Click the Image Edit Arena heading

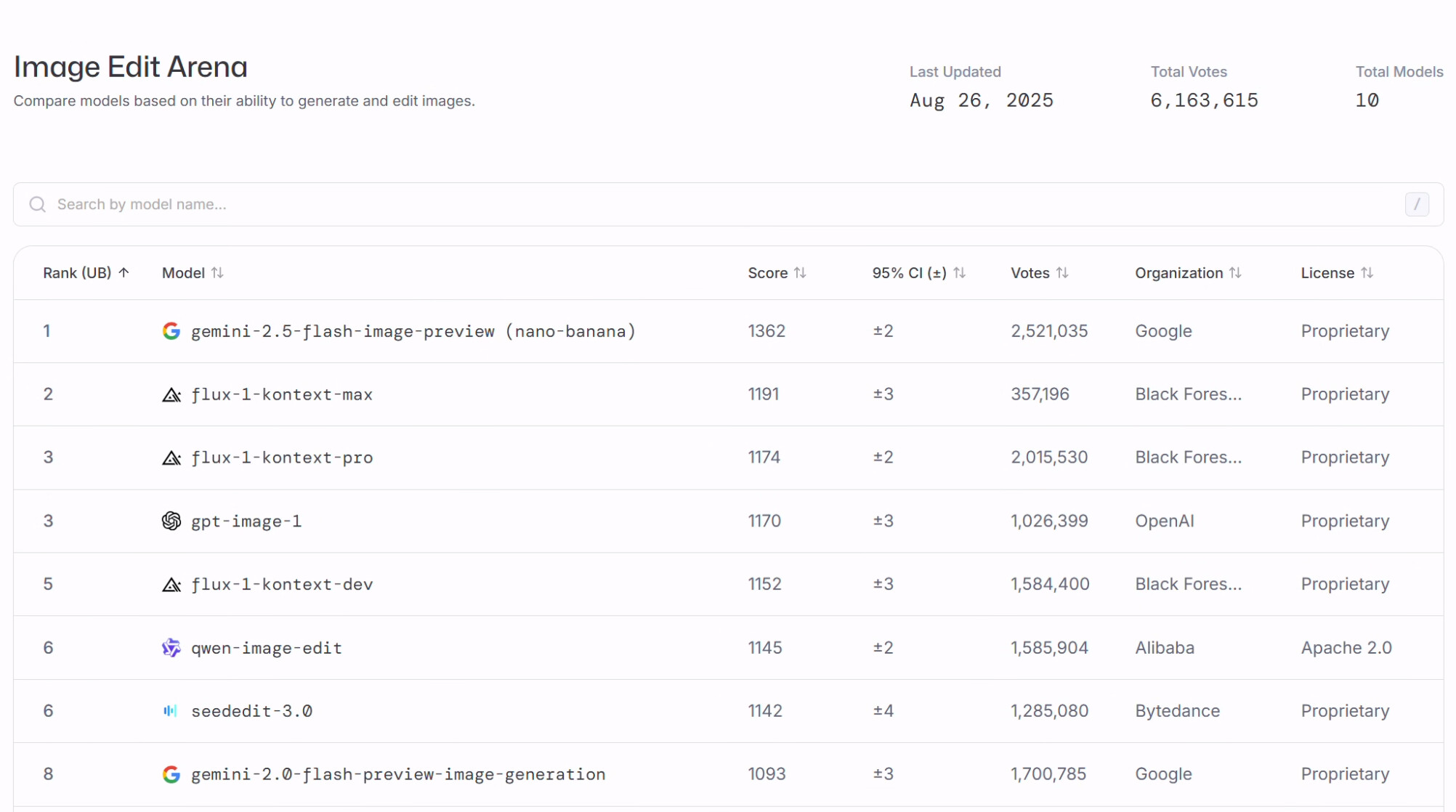(131, 67)
